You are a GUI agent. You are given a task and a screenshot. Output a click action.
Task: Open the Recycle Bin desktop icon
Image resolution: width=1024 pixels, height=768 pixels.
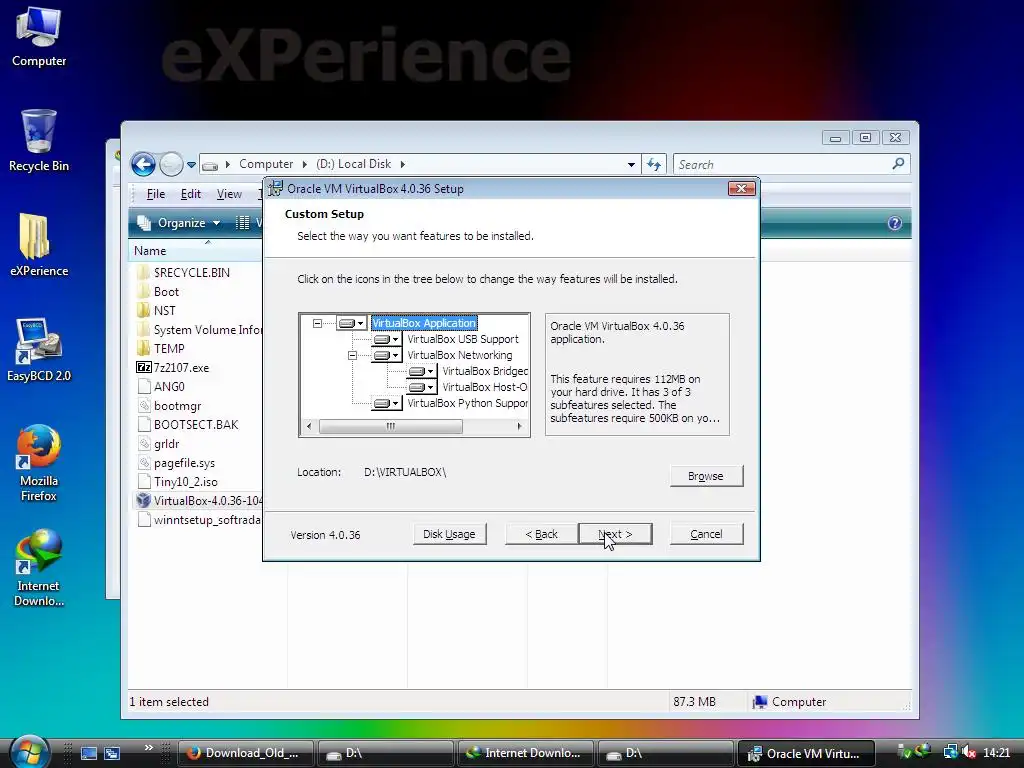(x=39, y=140)
